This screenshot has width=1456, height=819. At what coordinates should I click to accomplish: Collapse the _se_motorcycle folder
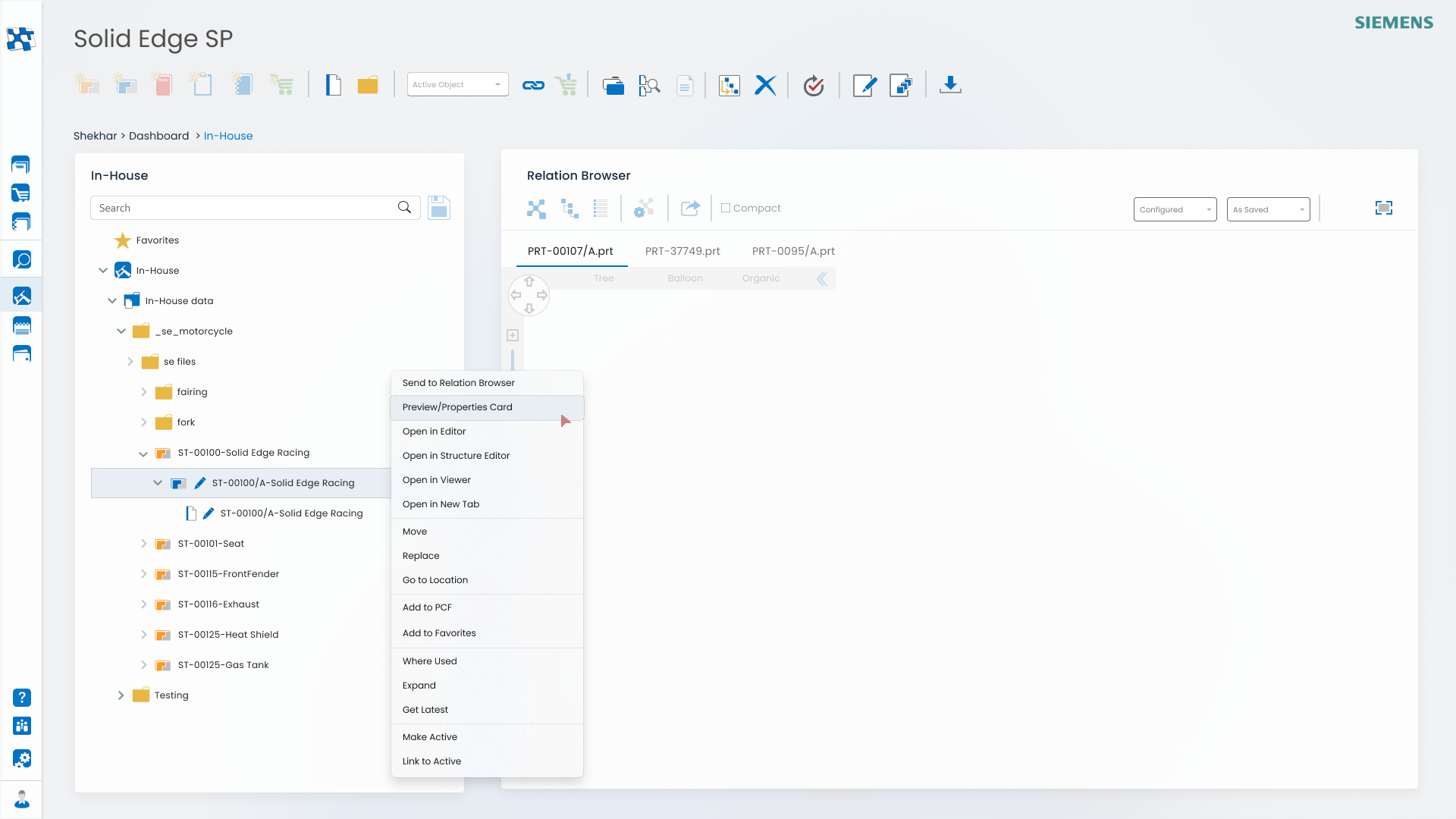(x=121, y=331)
